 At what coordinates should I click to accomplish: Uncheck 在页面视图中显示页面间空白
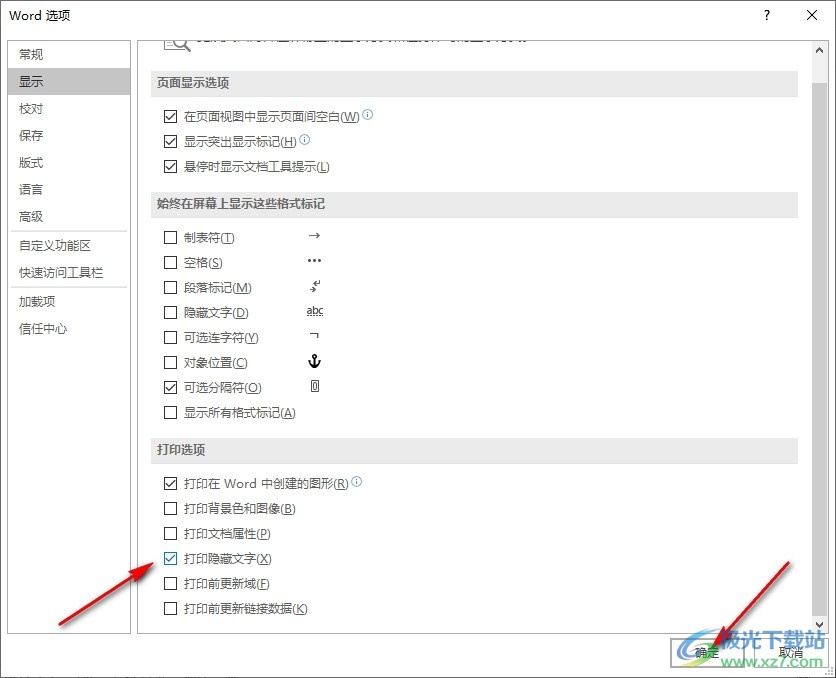click(x=170, y=116)
